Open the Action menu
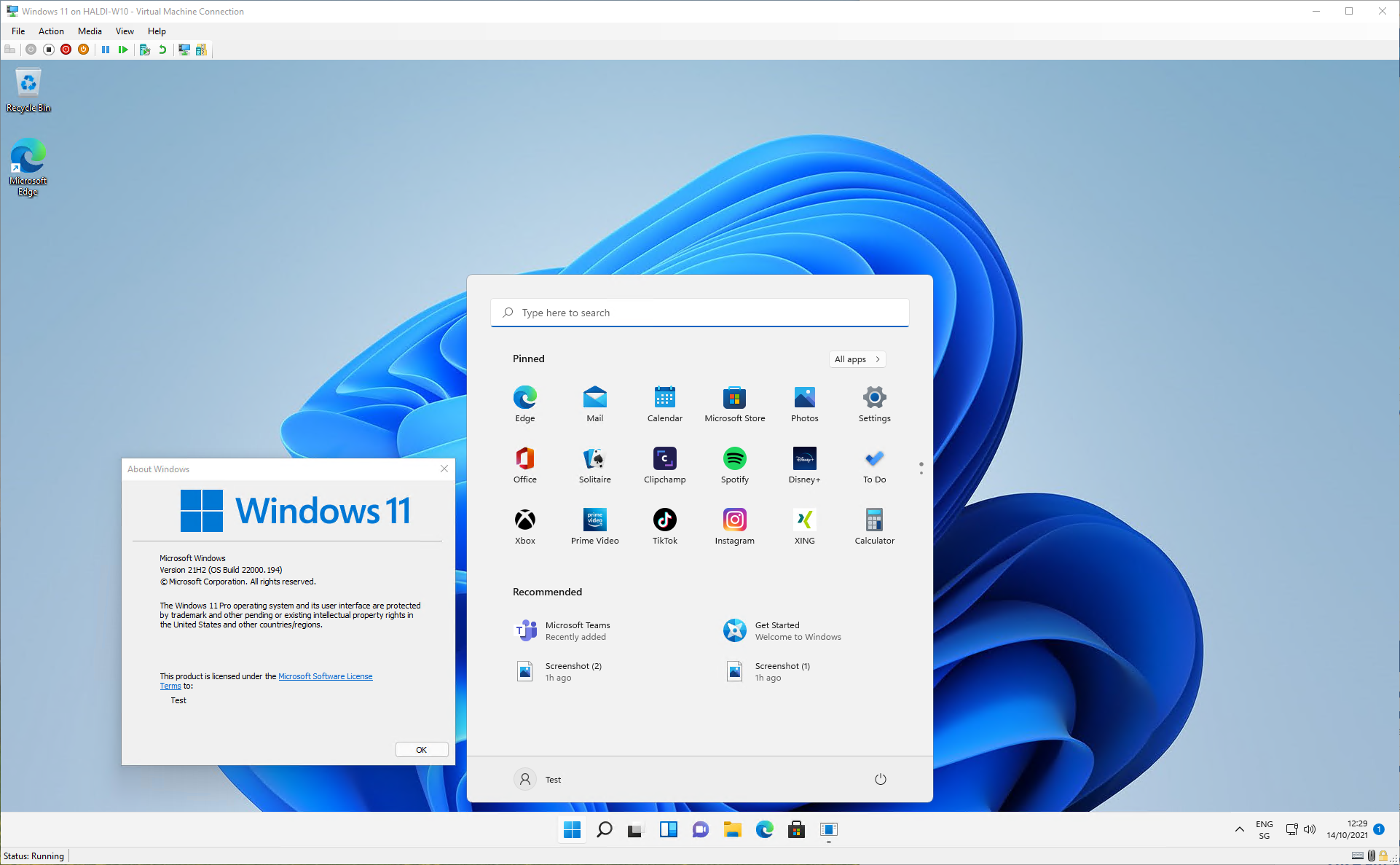 [51, 31]
